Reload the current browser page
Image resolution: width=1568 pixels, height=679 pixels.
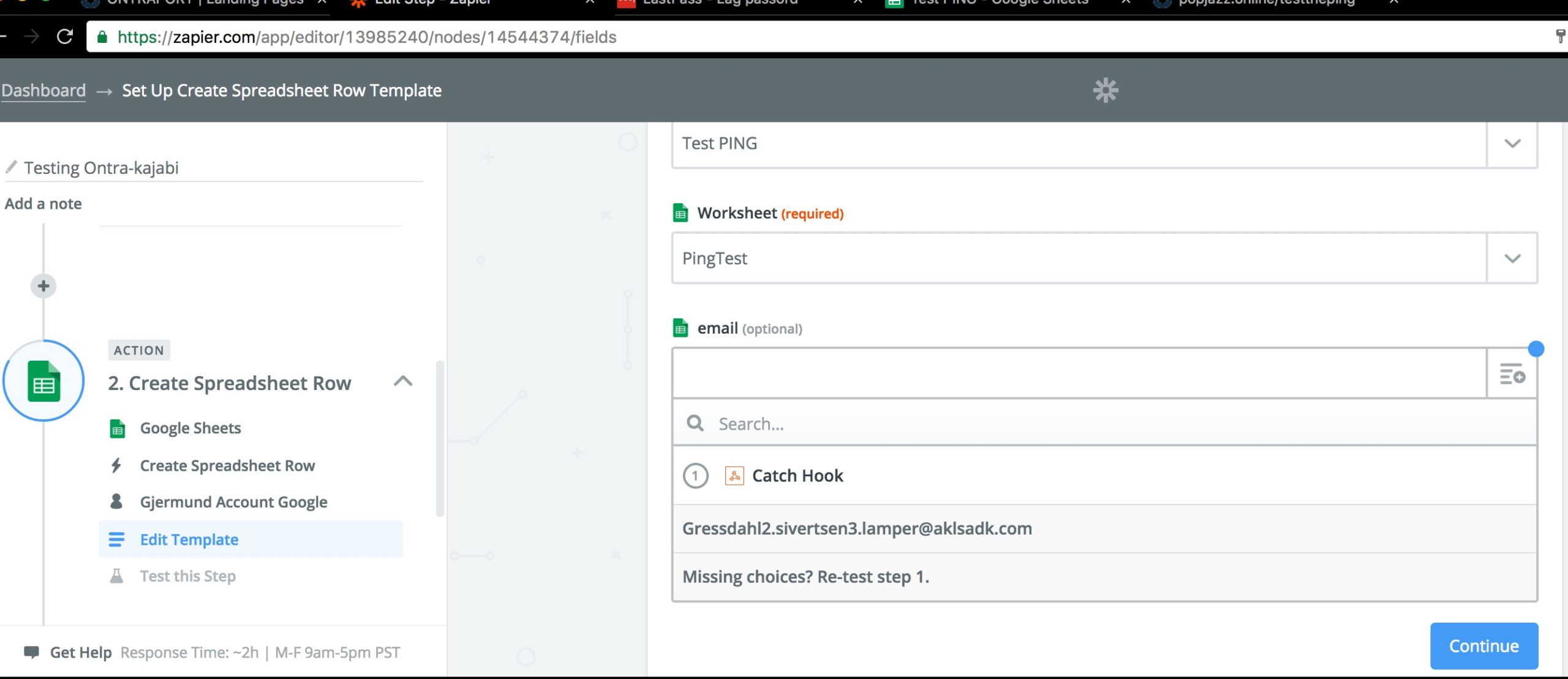[x=65, y=37]
